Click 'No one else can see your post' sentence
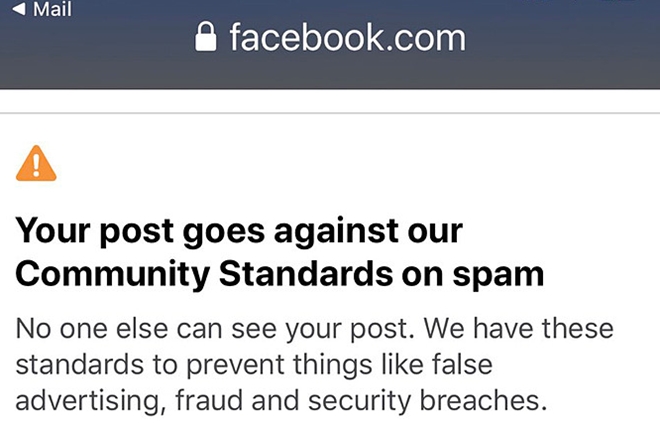The image size is (660, 440). click(215, 329)
